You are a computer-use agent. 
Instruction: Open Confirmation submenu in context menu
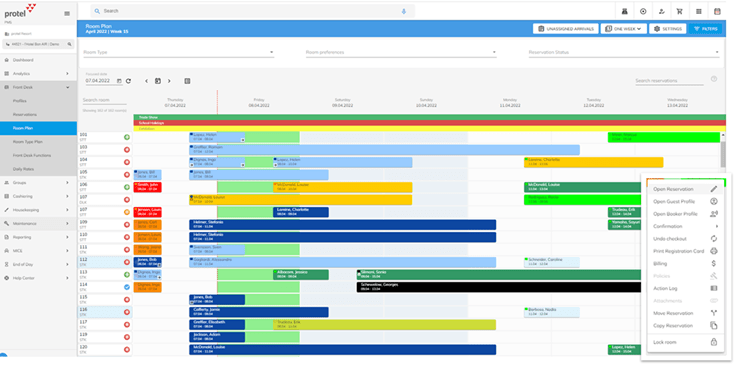pos(685,226)
